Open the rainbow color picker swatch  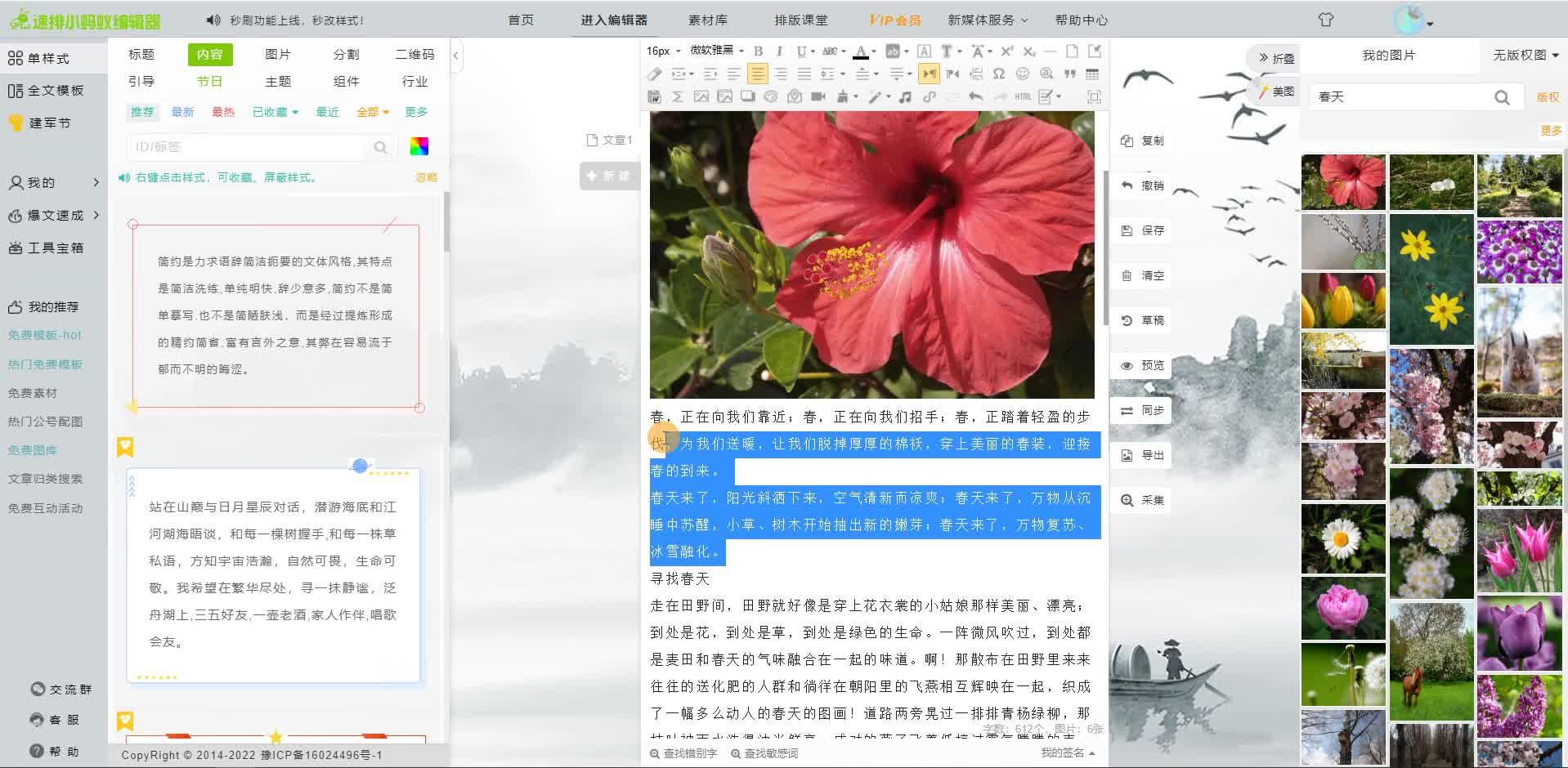click(x=419, y=147)
